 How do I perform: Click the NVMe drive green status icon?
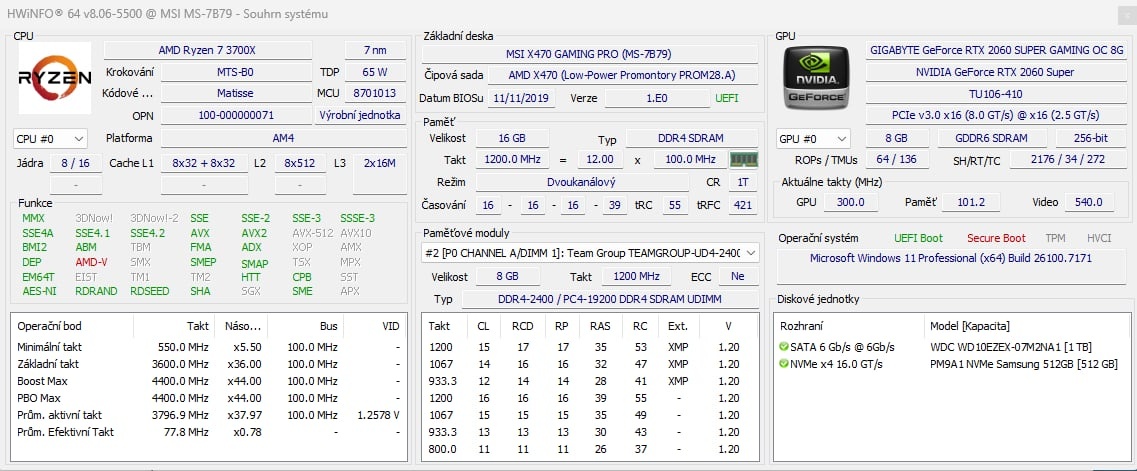tap(784, 364)
